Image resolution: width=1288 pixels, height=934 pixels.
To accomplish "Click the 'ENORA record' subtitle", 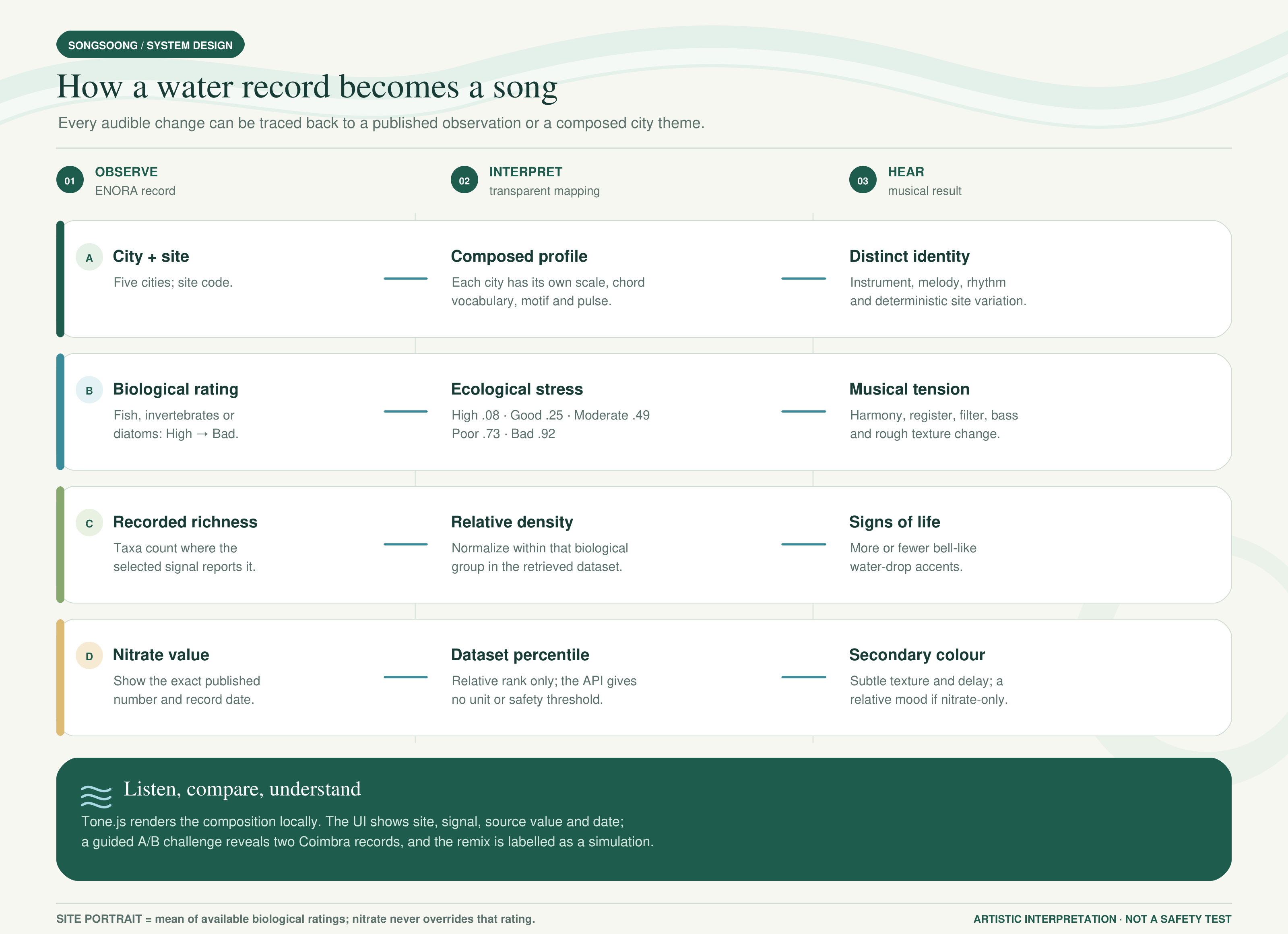I will [135, 191].
